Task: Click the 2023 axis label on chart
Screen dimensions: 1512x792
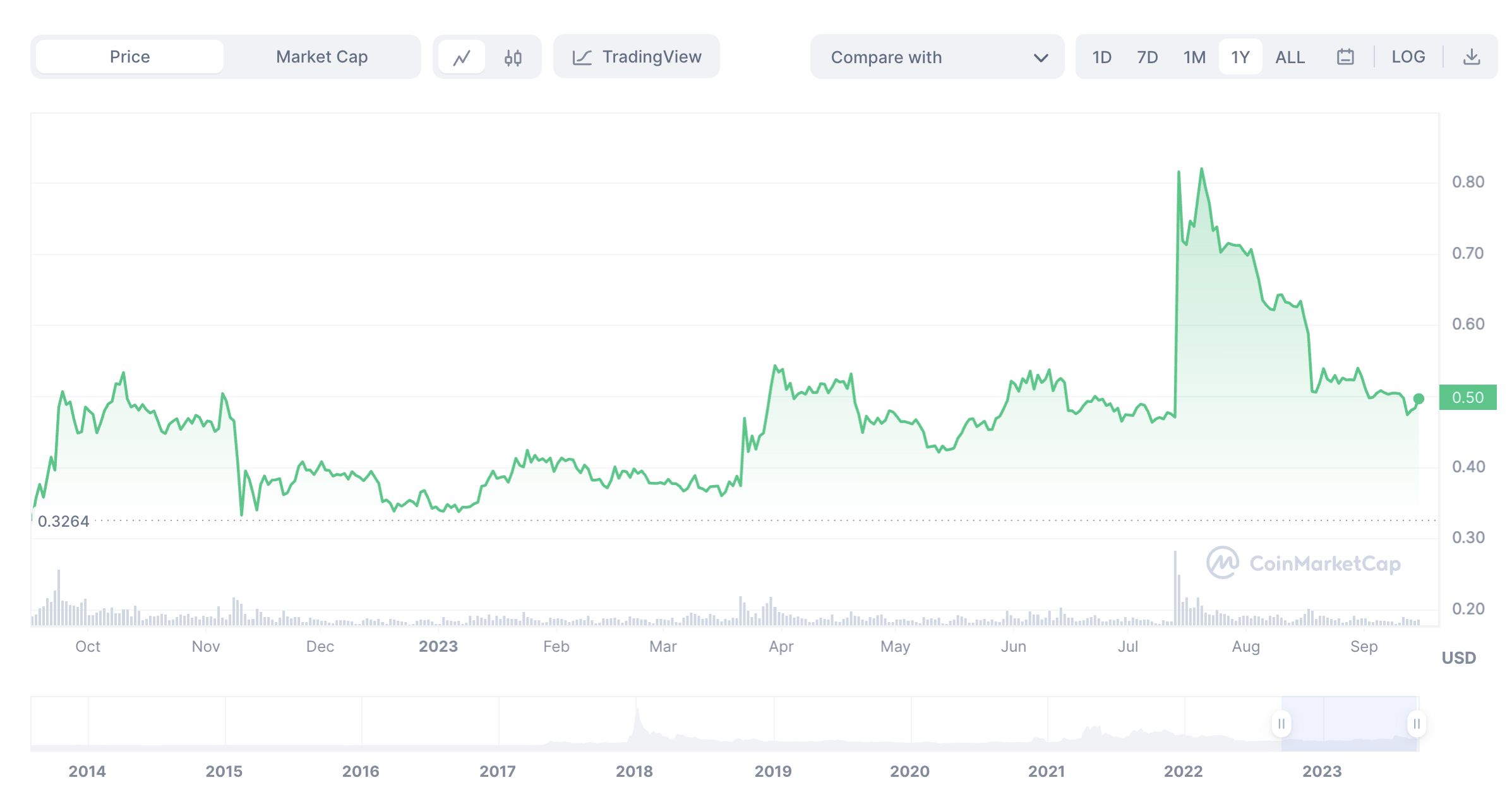Action: [438, 646]
